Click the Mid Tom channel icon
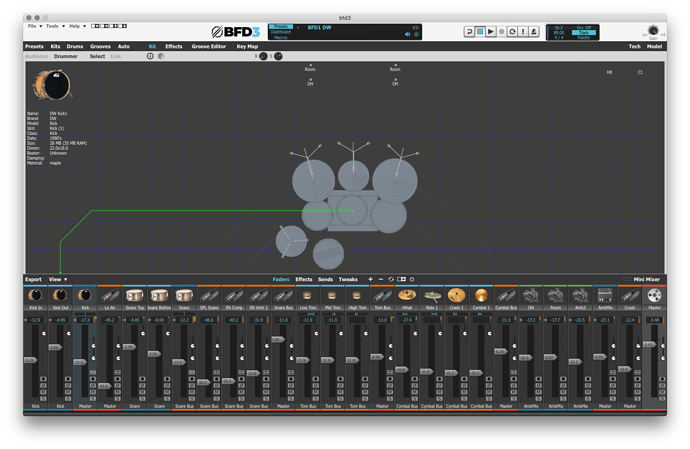Viewport: 690px width, 449px height. (x=332, y=295)
